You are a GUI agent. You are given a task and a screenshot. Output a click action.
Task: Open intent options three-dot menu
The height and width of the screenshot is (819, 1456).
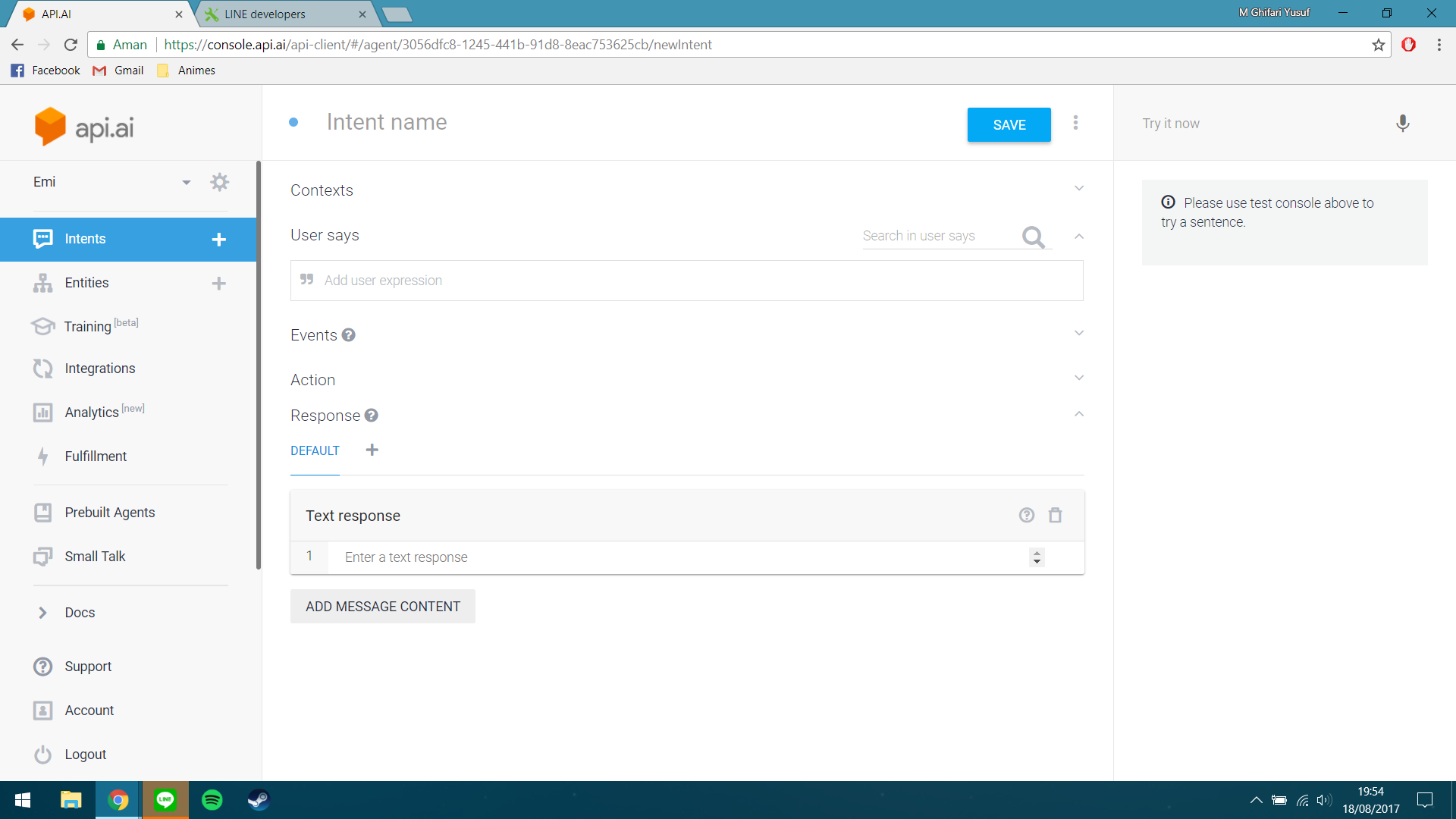click(1075, 123)
